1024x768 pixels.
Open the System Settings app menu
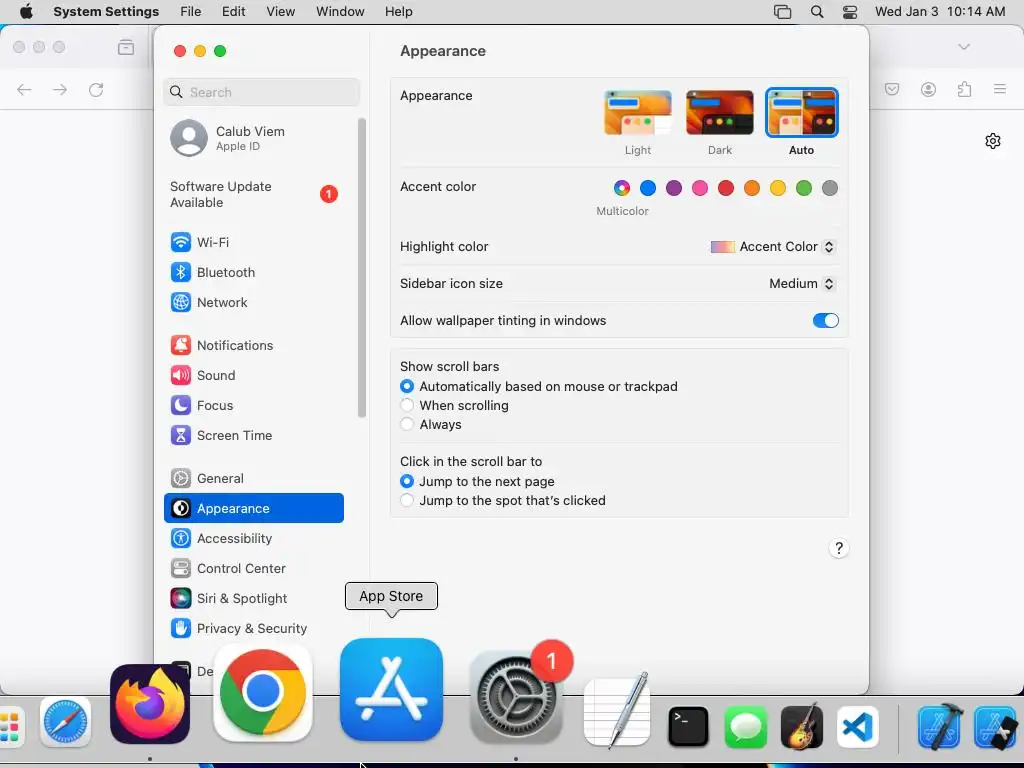point(106,12)
